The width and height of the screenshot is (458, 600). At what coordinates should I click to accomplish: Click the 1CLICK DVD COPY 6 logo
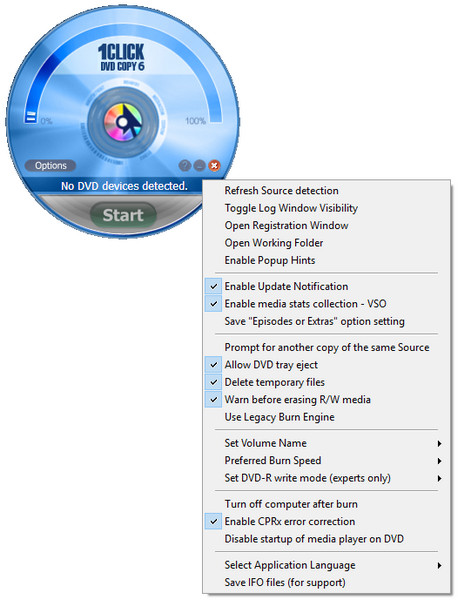[x=122, y=57]
